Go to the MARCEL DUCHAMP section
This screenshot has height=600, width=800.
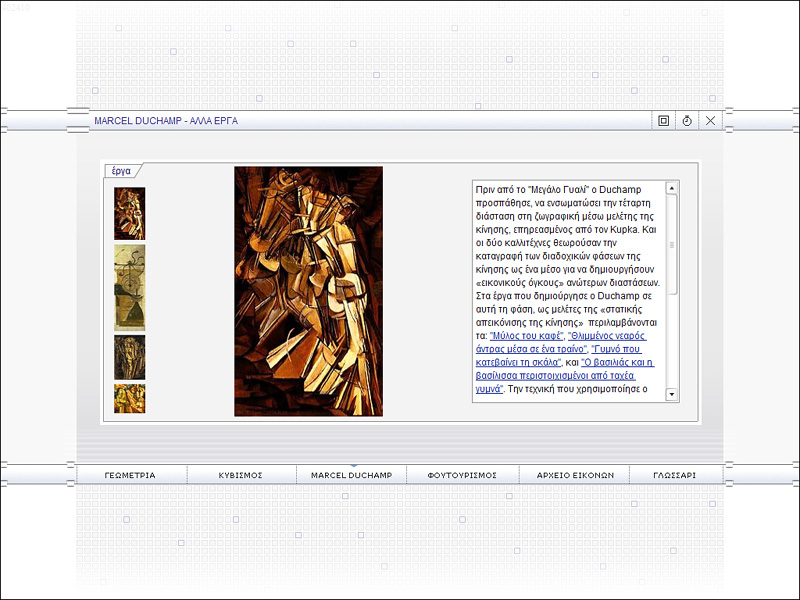tap(352, 475)
